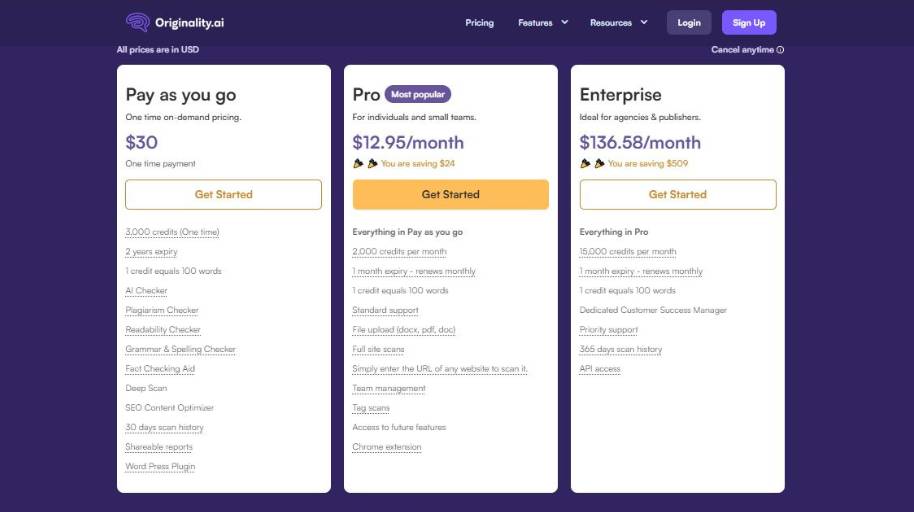Click the Team management feature link

388,388
